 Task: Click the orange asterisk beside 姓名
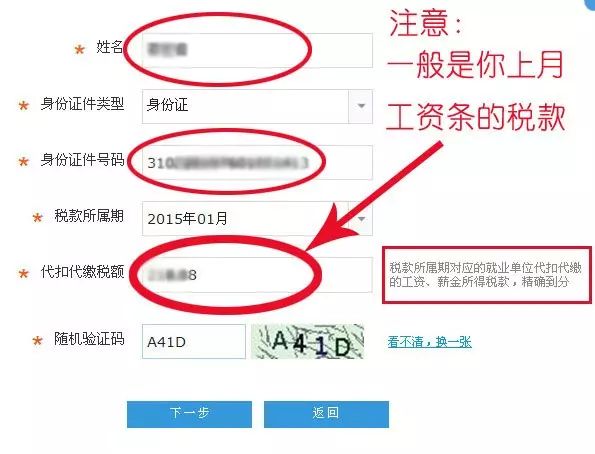click(79, 50)
